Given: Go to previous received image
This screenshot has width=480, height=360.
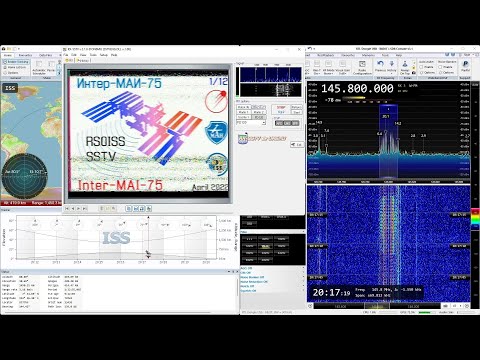Looking at the screenshot, I should tap(73, 209).
